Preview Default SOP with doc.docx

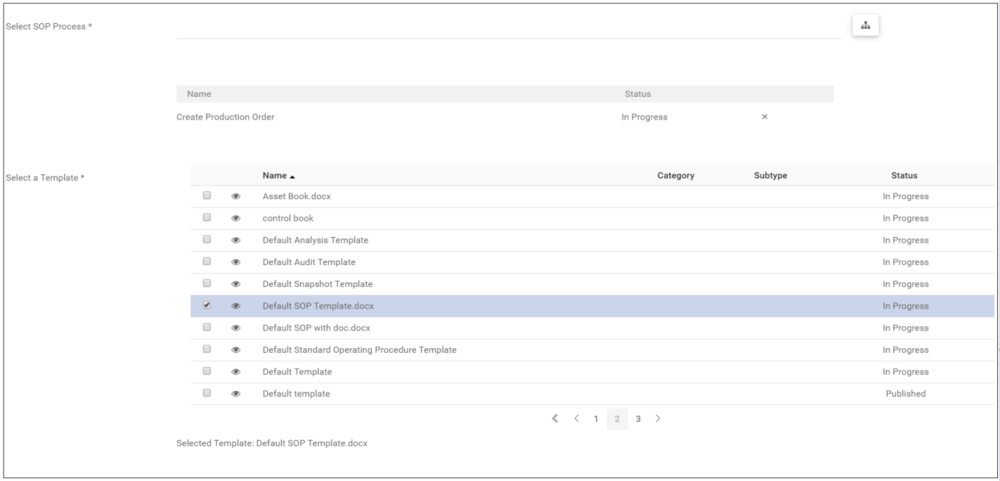point(236,328)
